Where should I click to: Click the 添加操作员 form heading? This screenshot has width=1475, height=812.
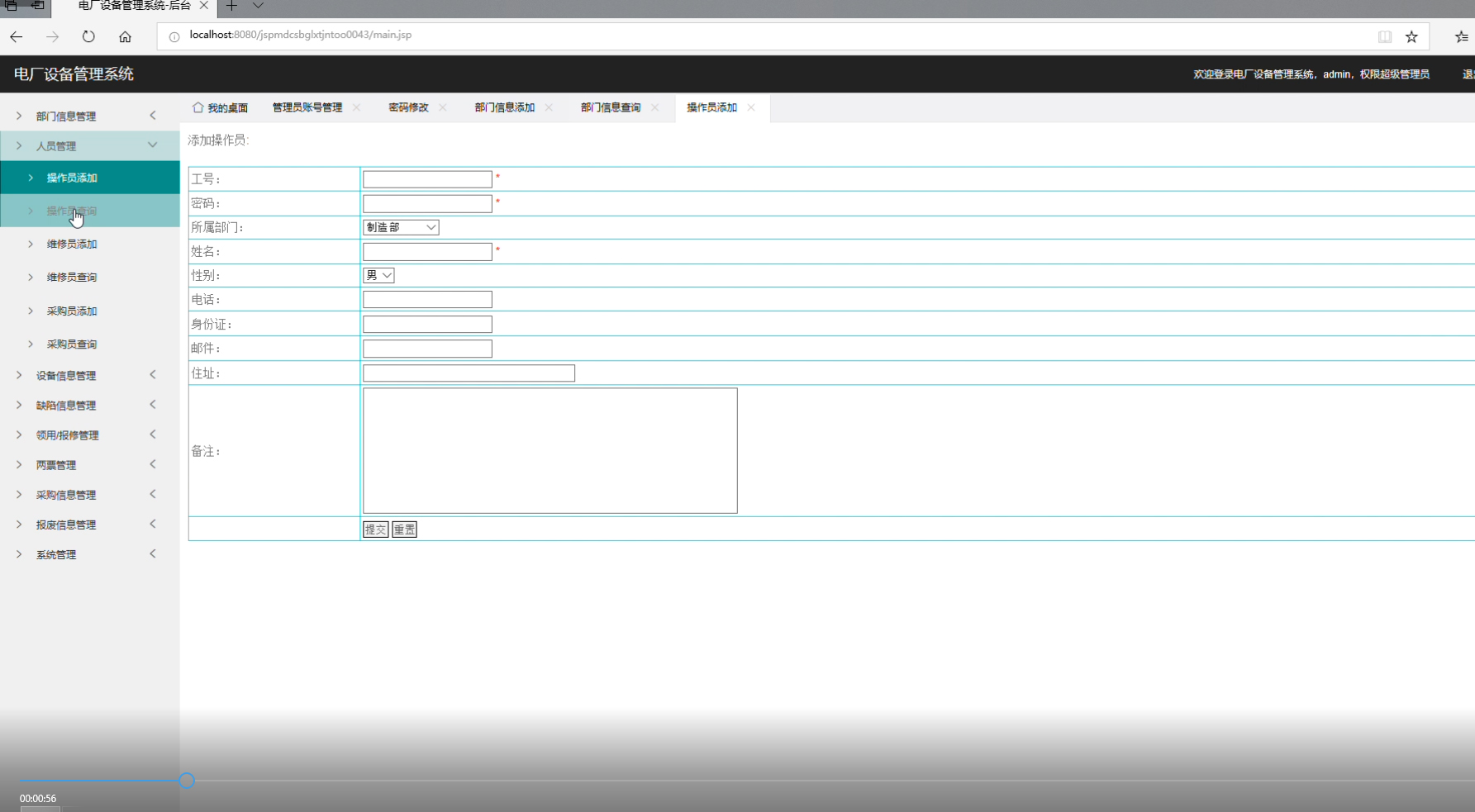218,140
